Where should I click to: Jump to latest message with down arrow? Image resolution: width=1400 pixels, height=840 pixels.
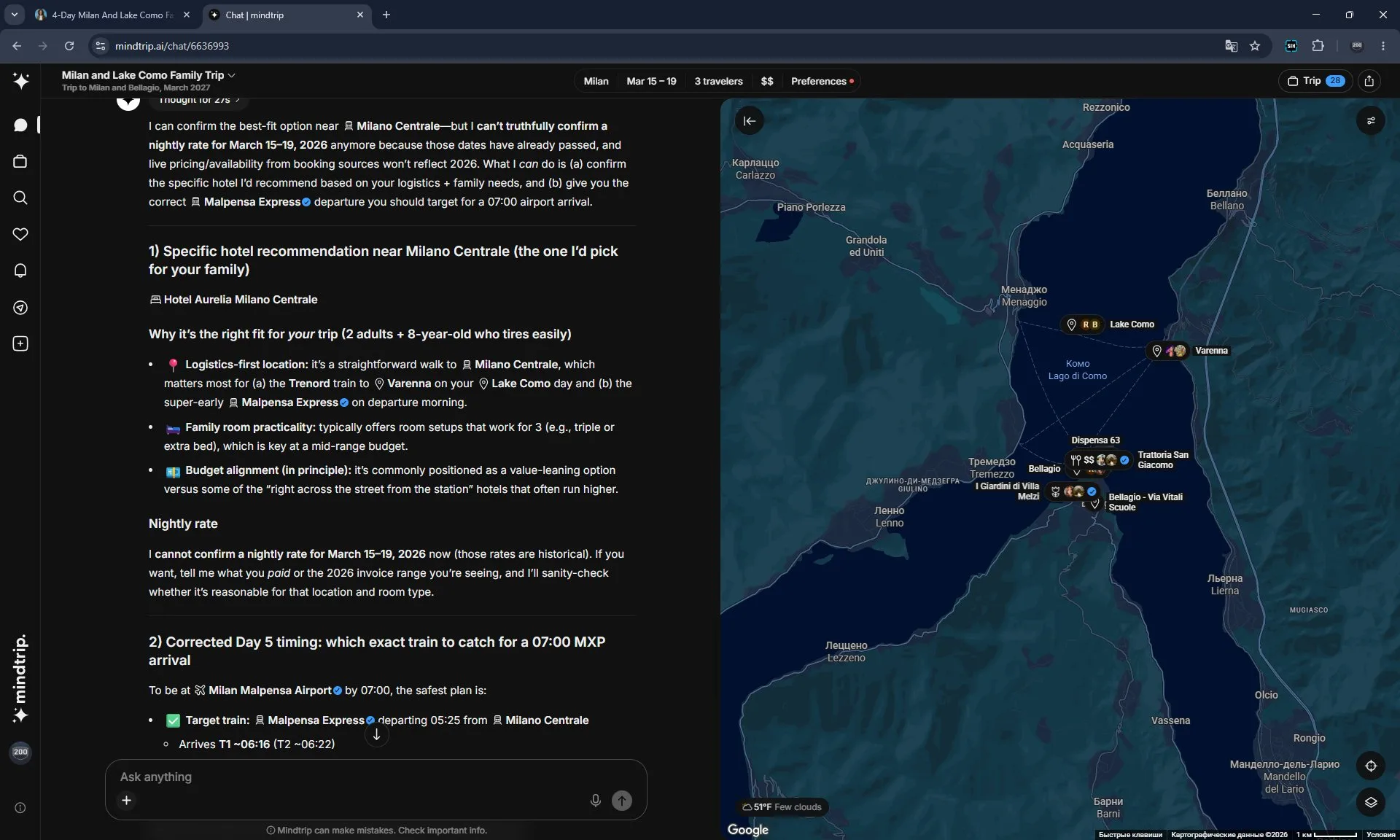[x=376, y=734]
